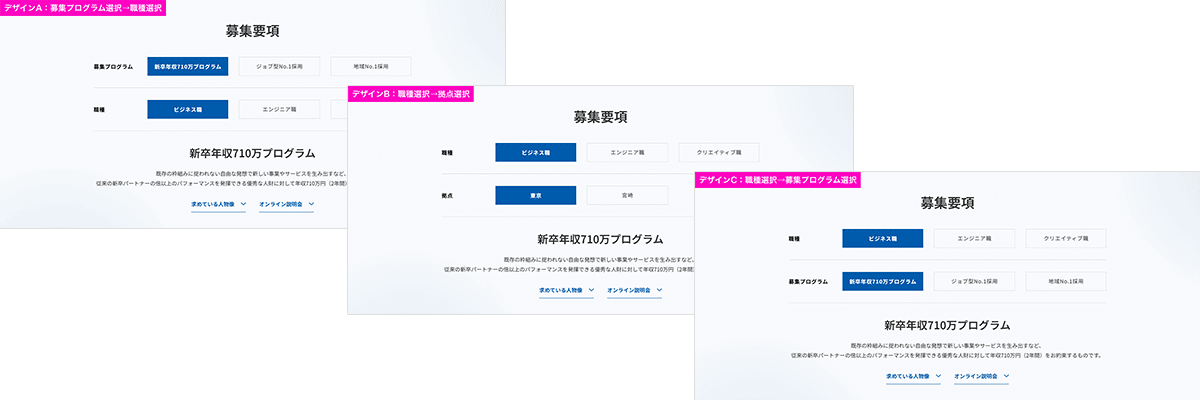Click chevron beside 求めている人物像 in Design A
Screen dimensions: 1200x400
(241, 205)
